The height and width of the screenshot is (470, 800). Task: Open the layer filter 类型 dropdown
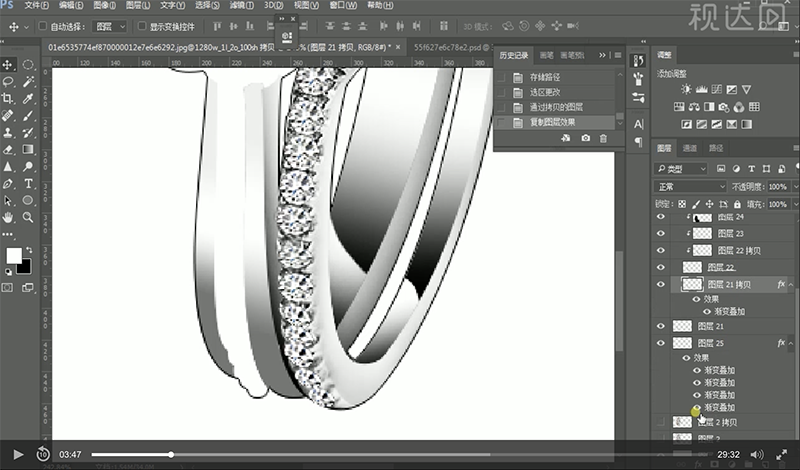click(x=681, y=169)
